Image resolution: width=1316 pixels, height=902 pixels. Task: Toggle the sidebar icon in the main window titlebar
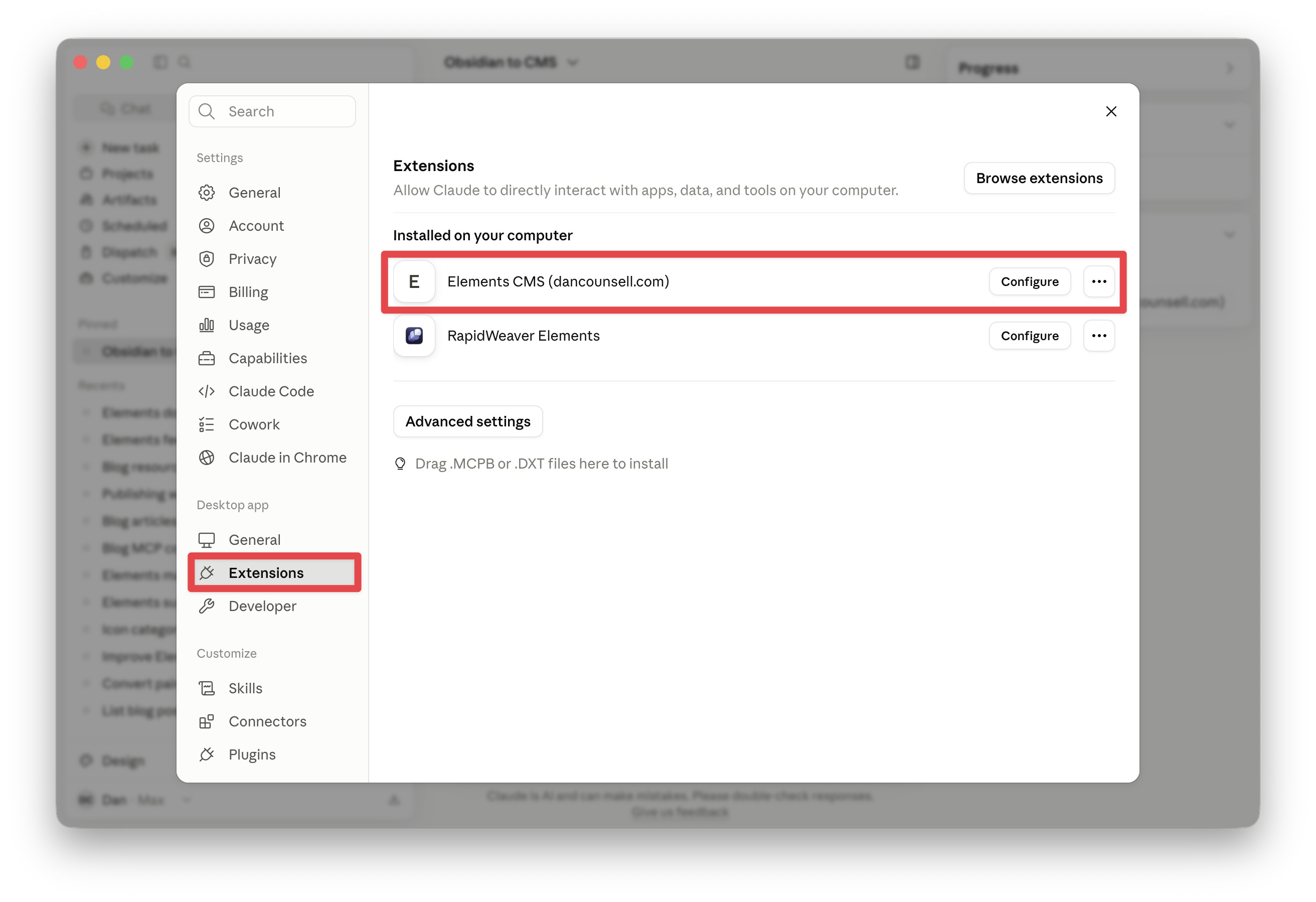(x=161, y=62)
